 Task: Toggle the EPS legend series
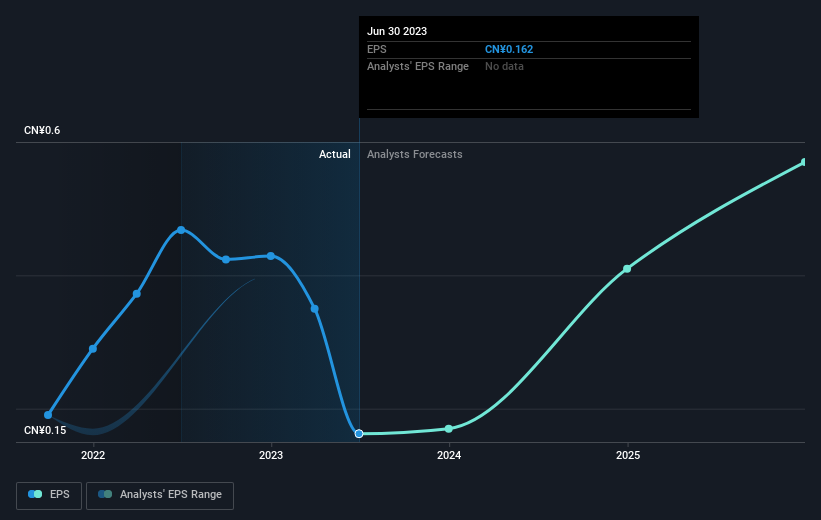coord(49,495)
